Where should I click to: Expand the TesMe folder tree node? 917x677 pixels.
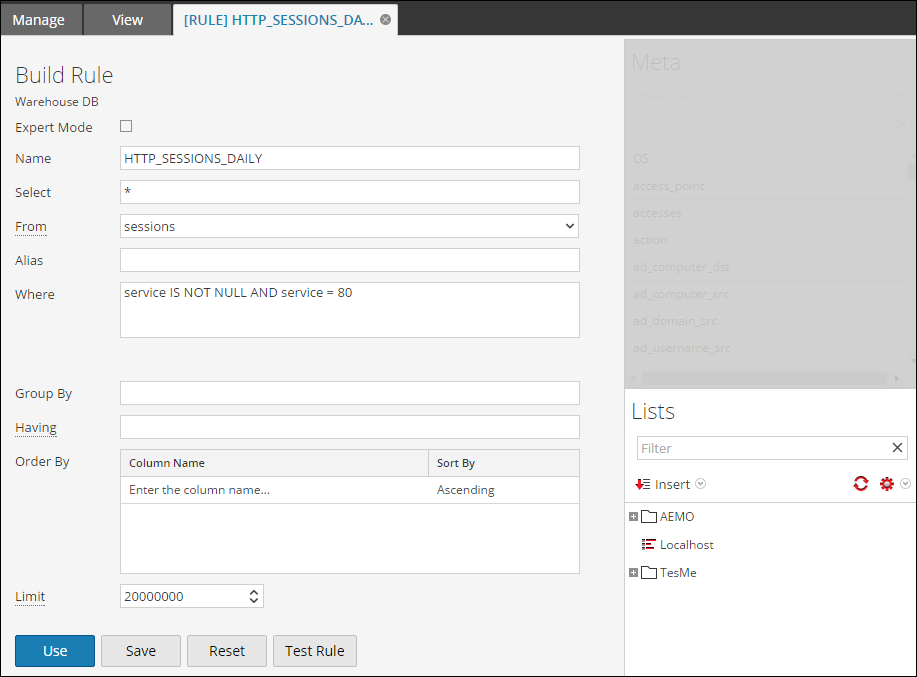633,573
